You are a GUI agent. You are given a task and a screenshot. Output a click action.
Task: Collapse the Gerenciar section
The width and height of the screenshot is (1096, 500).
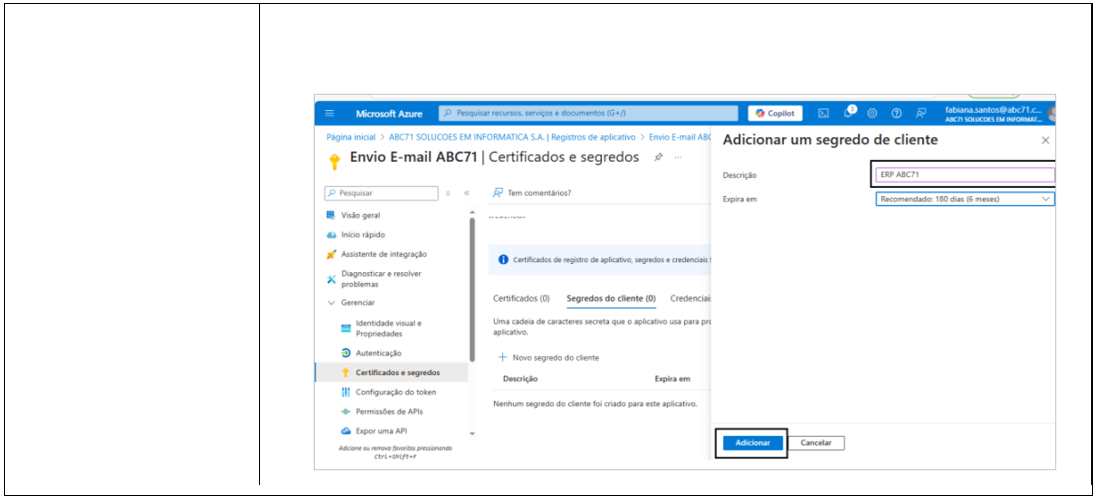tap(332, 302)
